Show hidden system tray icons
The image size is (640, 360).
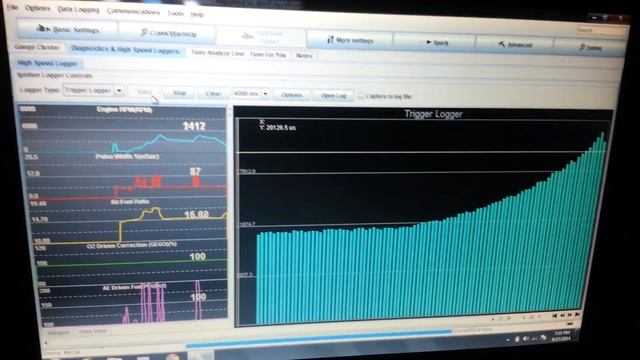(x=508, y=340)
